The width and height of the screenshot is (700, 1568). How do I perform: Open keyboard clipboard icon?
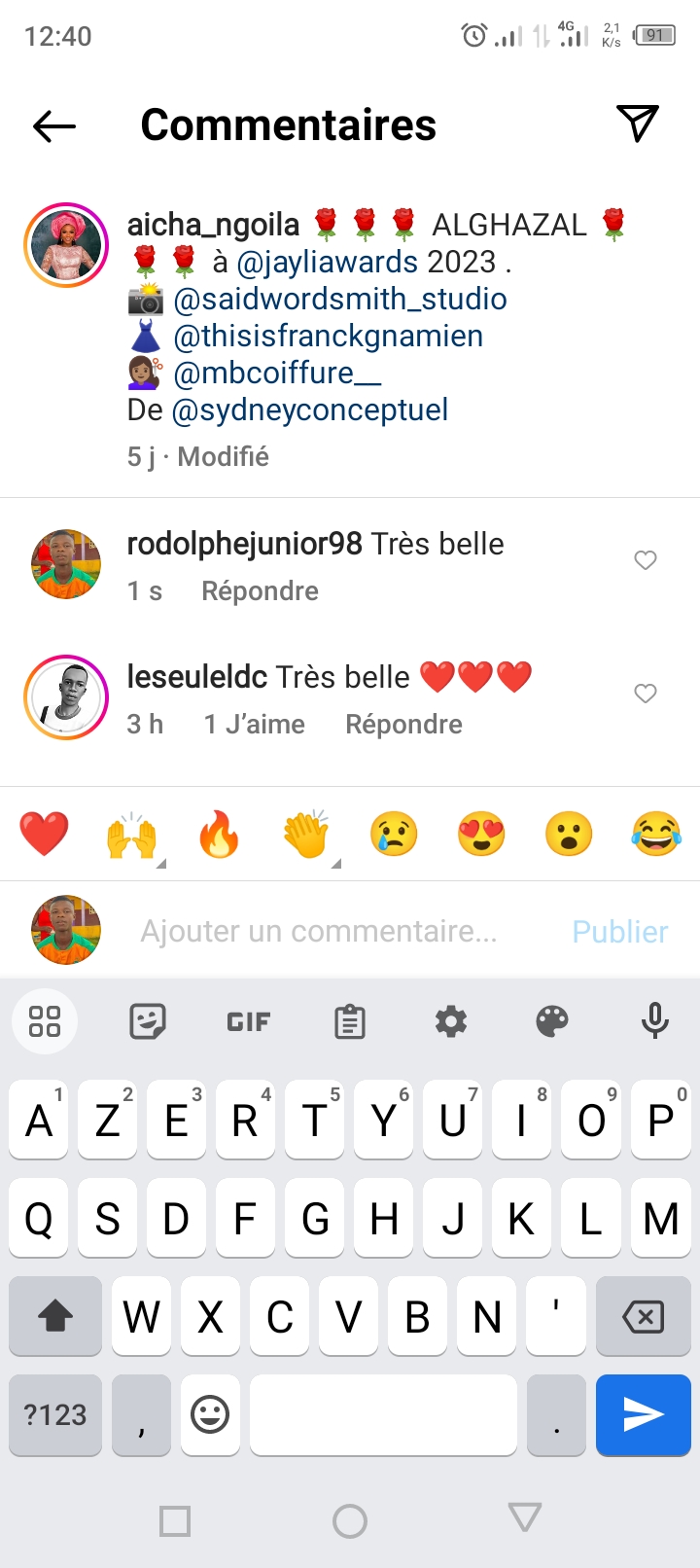tap(350, 1021)
